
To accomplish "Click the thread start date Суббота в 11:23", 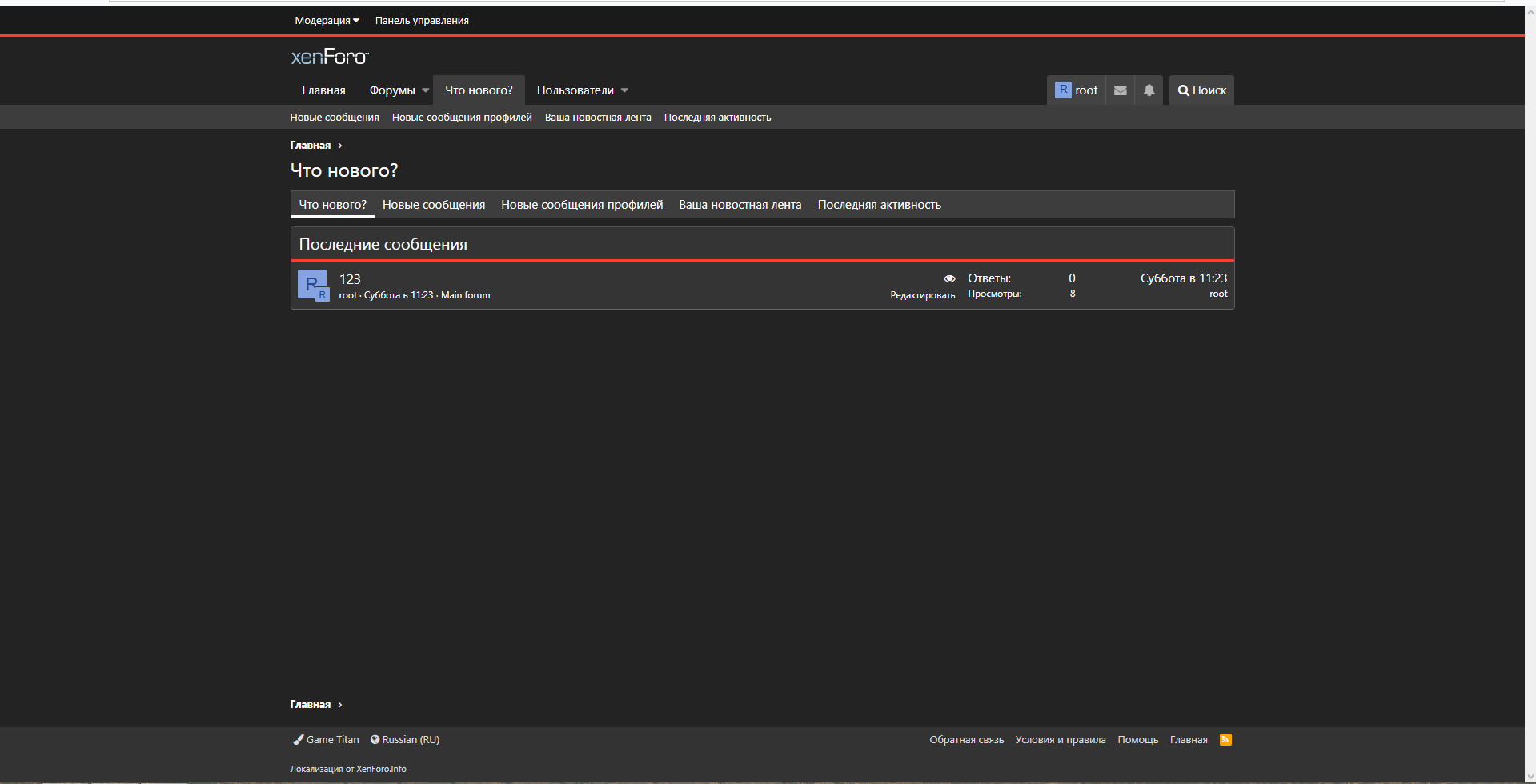I will pos(399,295).
